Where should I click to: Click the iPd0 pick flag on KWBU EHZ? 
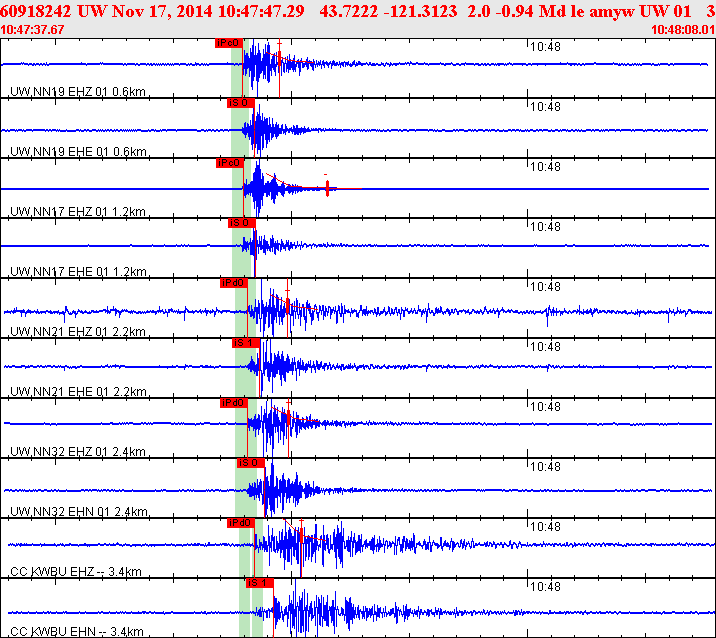point(241,523)
